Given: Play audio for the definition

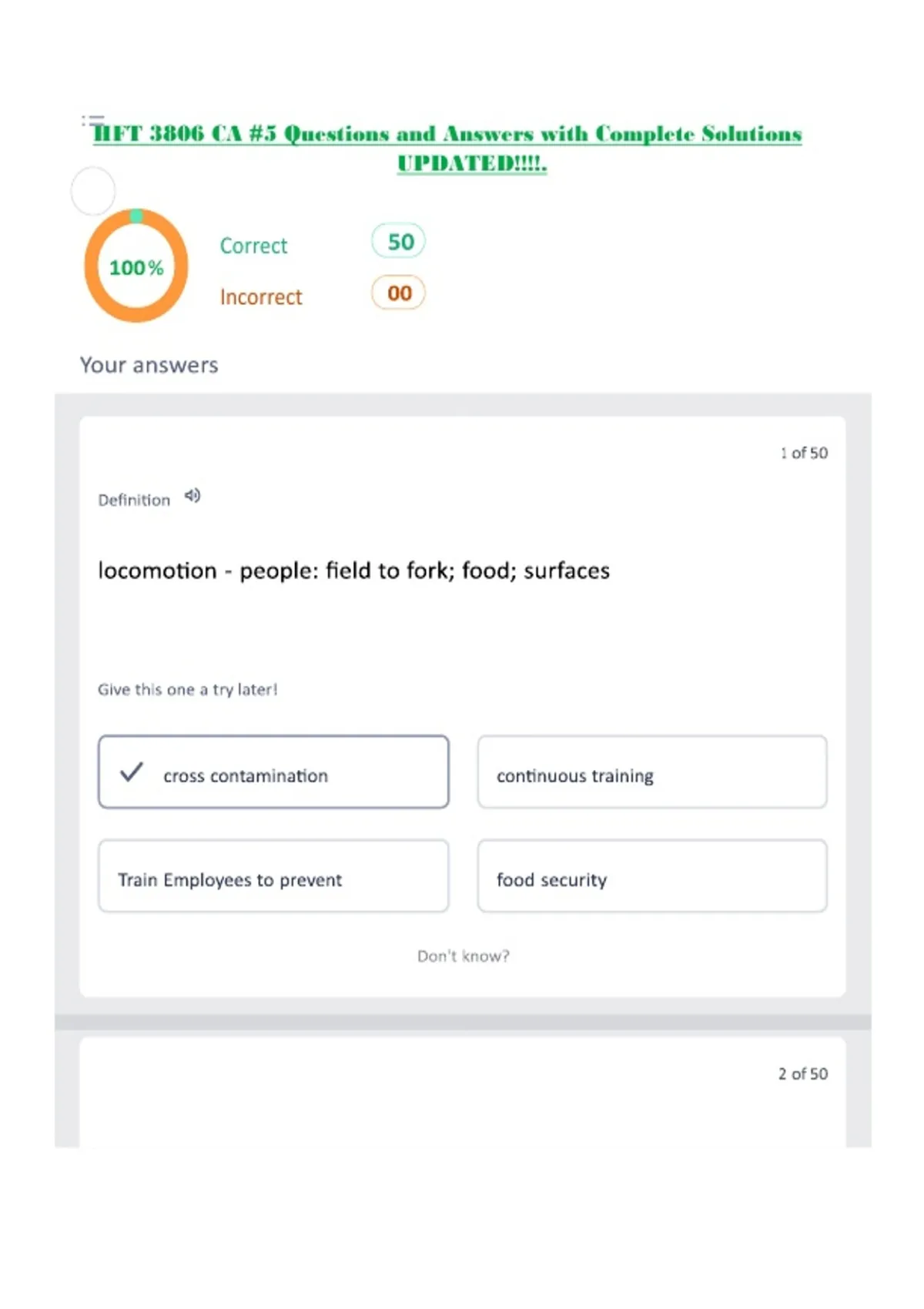Looking at the screenshot, I should (192, 496).
